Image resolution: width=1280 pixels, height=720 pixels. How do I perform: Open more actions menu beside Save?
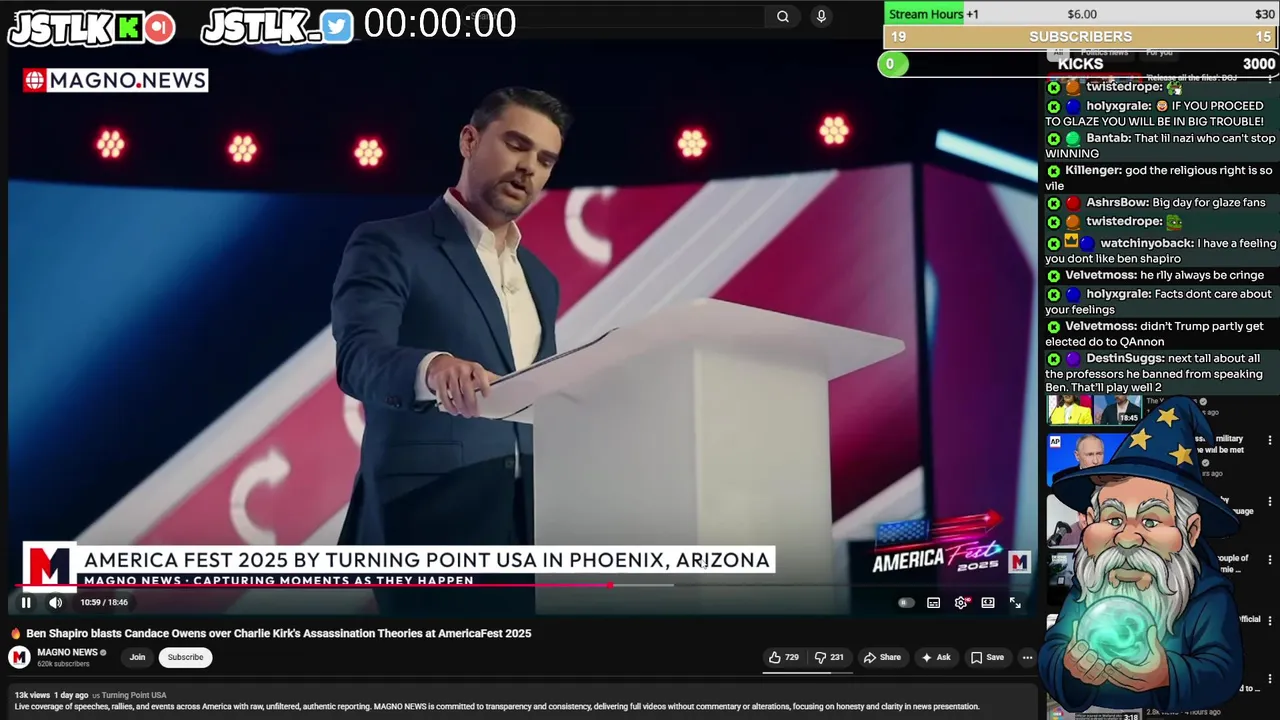click(x=1027, y=657)
